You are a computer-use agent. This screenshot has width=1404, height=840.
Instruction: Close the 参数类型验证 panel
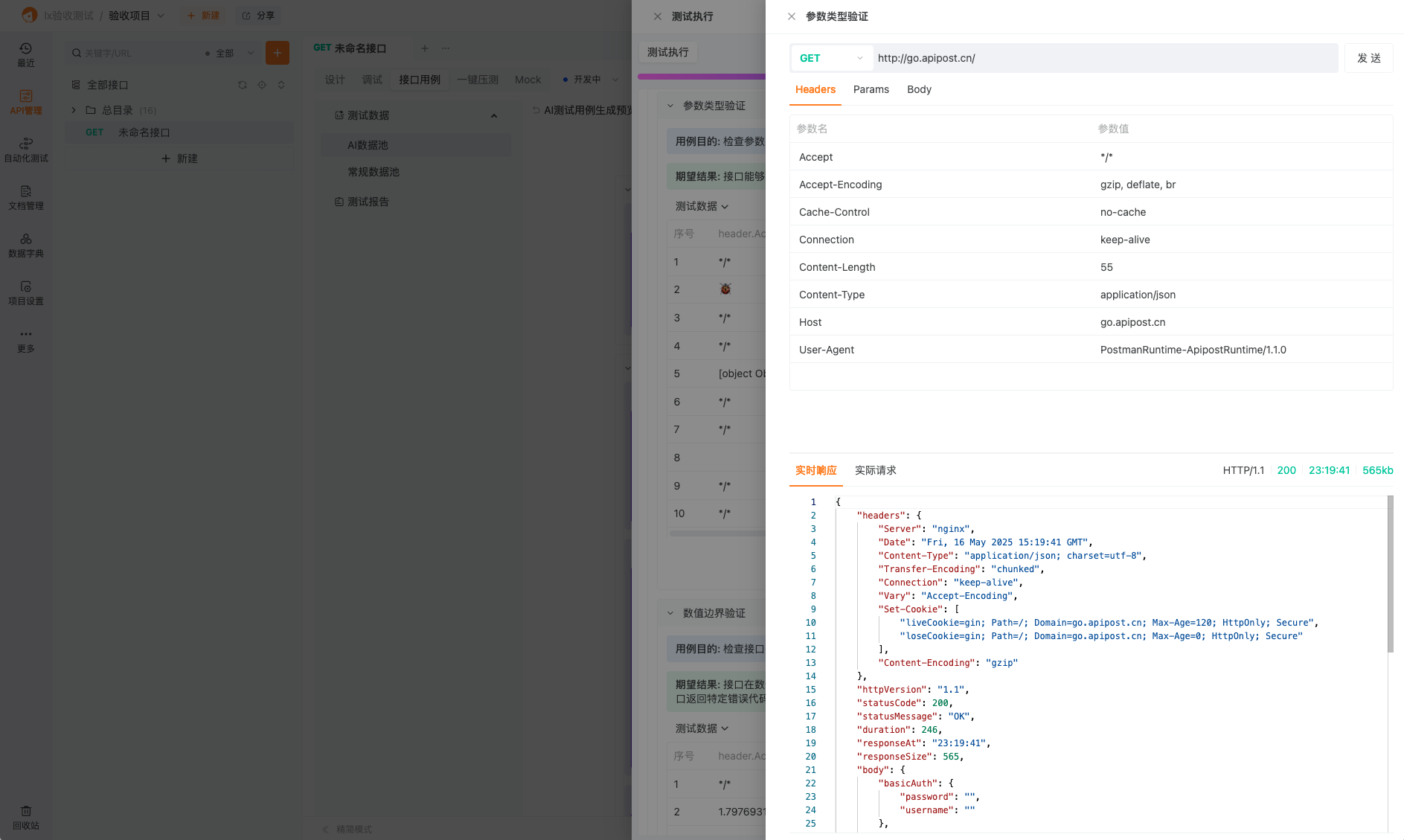pyautogui.click(x=792, y=16)
